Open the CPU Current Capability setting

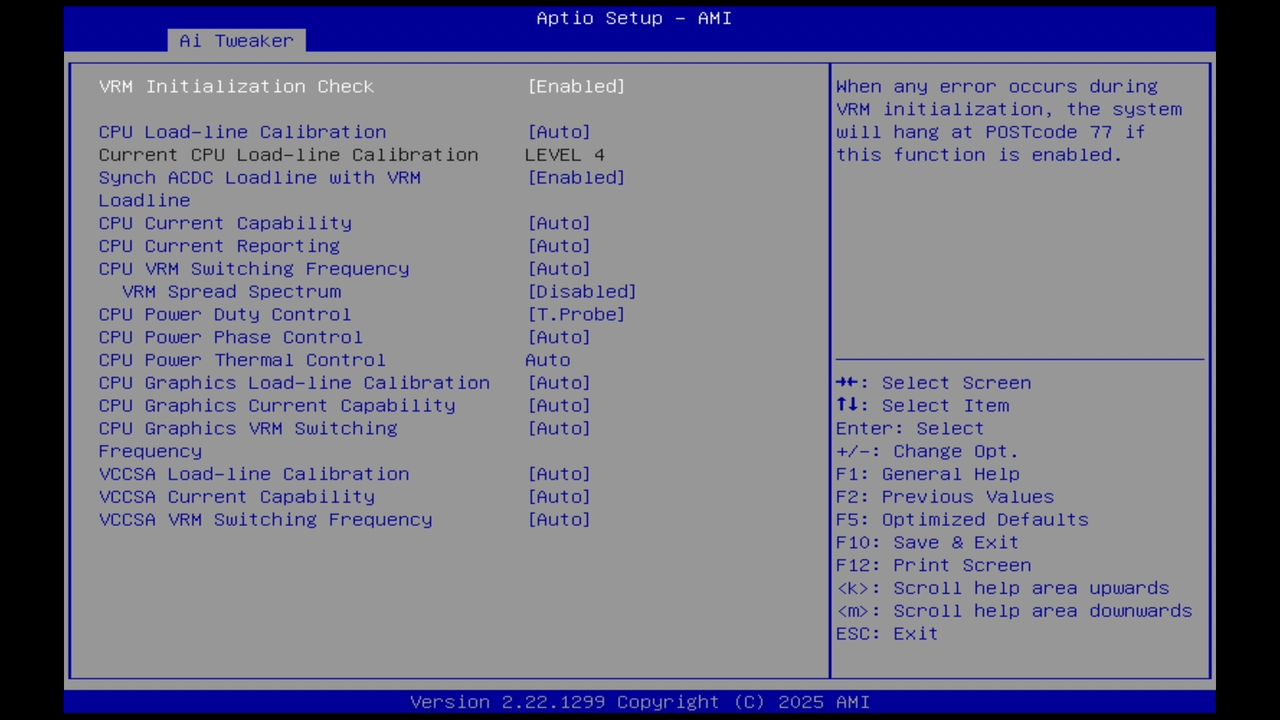pos(225,223)
